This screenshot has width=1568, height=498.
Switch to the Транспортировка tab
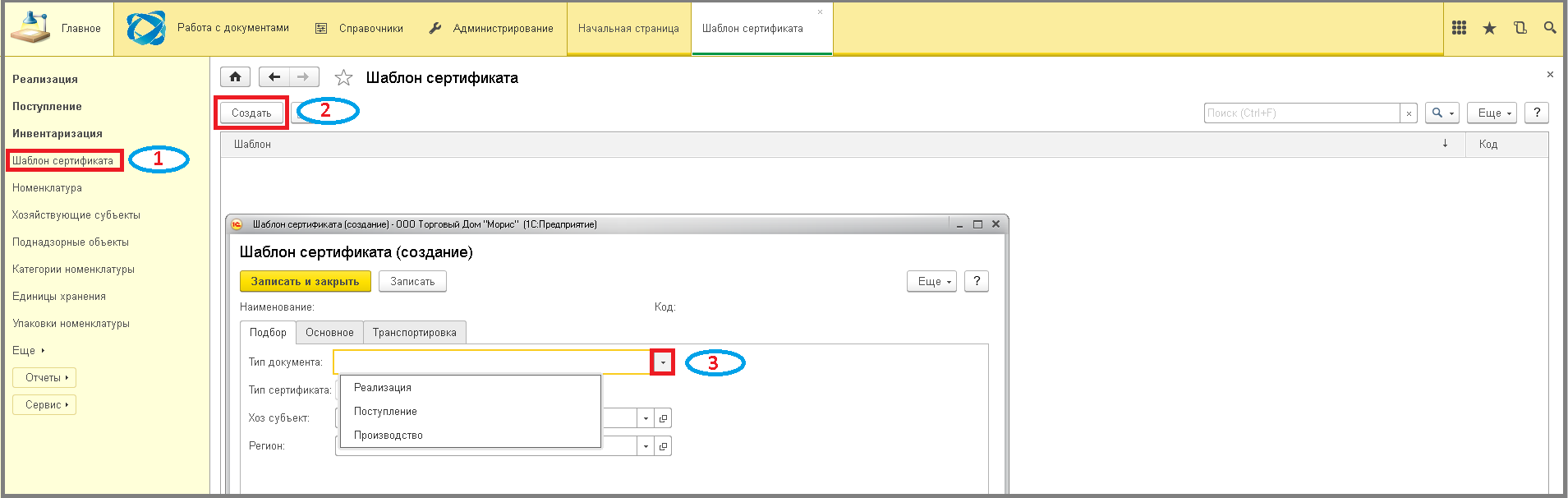click(x=414, y=332)
